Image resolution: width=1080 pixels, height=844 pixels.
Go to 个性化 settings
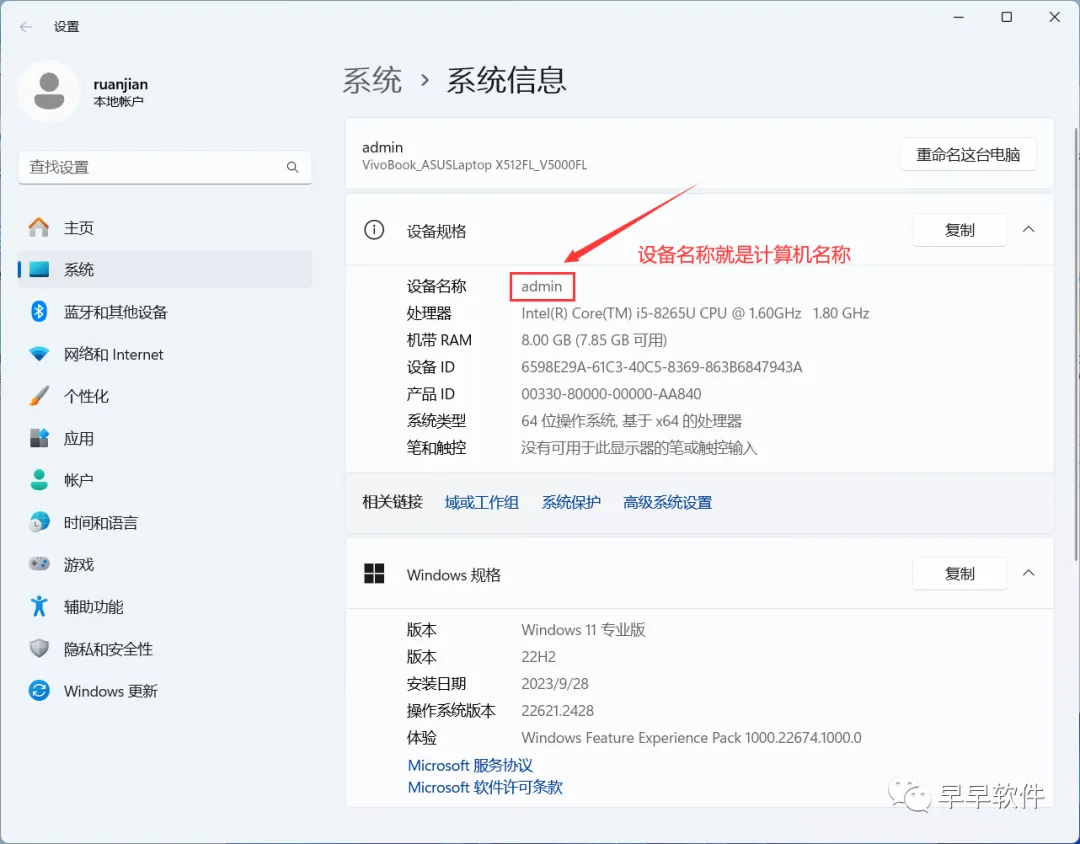click(165, 396)
